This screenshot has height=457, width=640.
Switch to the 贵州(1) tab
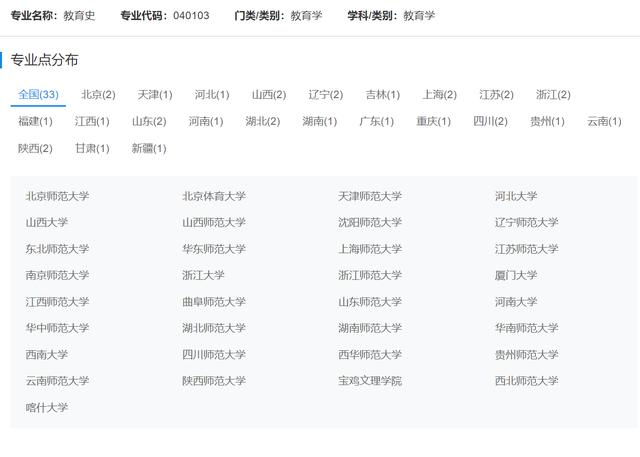[x=547, y=121]
